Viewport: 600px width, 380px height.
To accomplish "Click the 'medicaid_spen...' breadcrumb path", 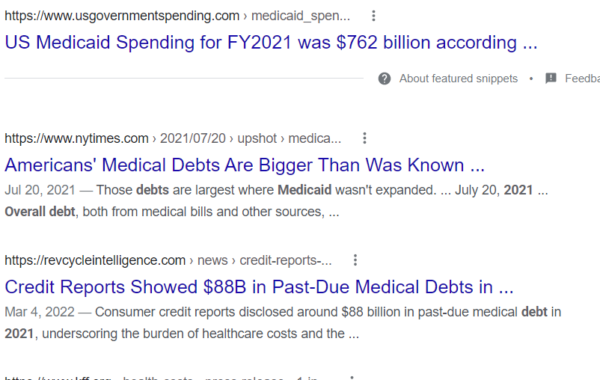I will click(300, 16).
